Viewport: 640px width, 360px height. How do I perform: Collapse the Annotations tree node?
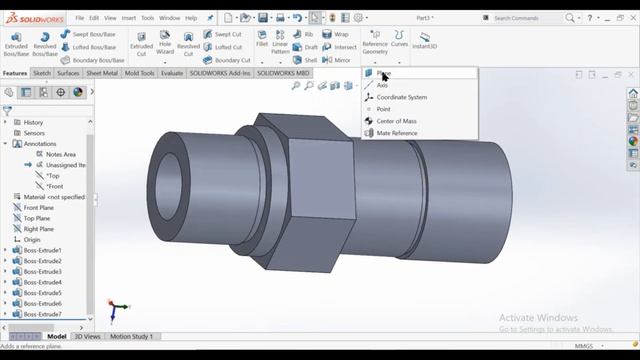(5, 144)
